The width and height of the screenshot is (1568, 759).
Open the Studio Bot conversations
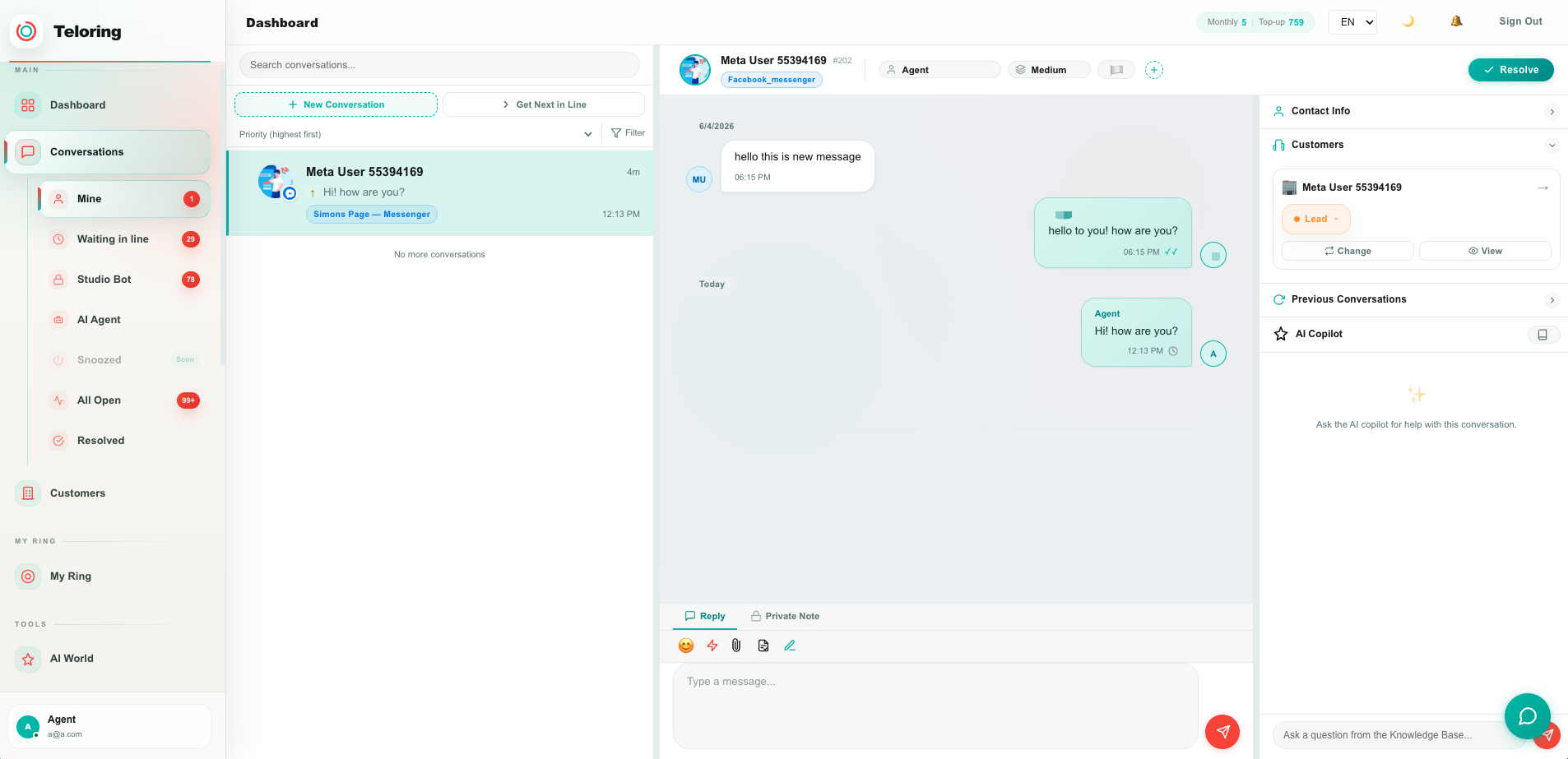[x=123, y=280]
